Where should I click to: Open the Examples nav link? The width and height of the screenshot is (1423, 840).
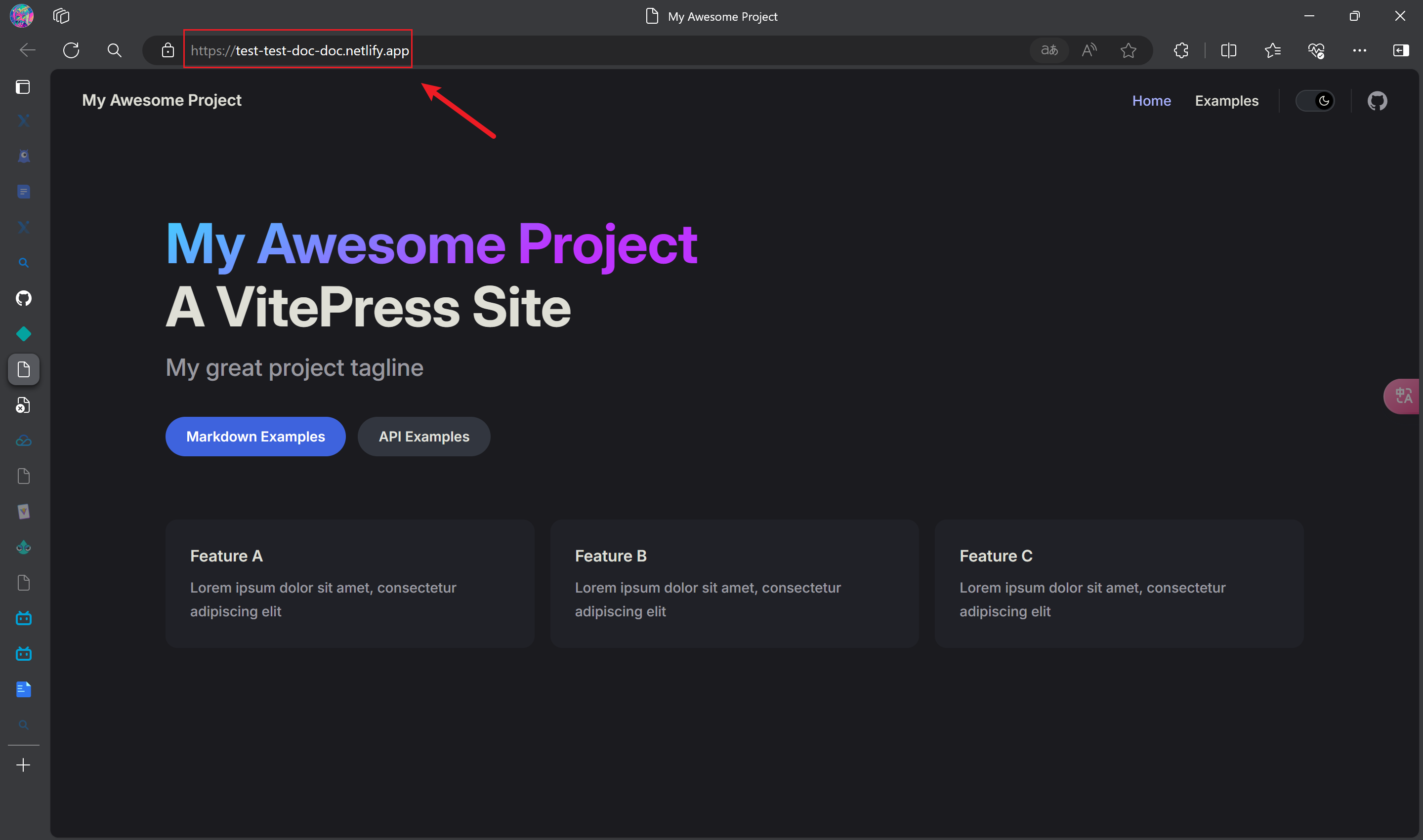[1226, 101]
